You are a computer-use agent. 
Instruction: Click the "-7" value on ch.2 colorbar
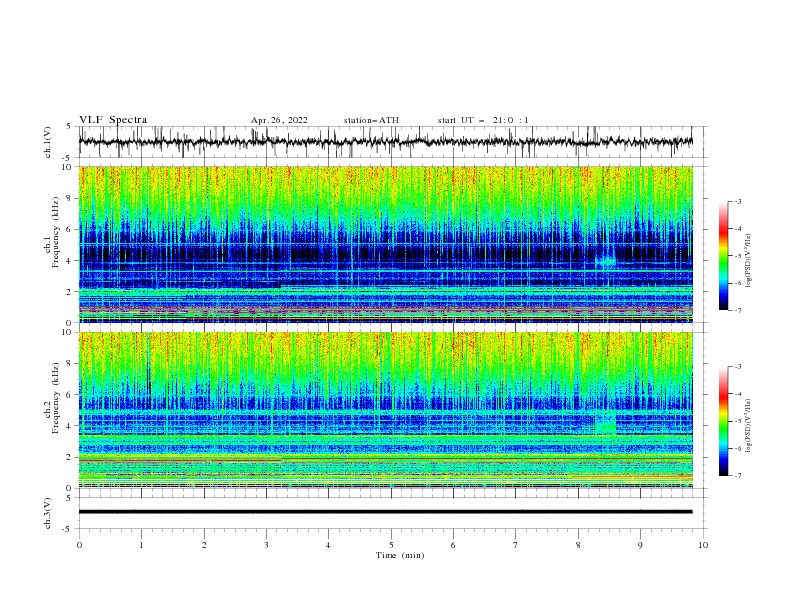(x=737, y=475)
